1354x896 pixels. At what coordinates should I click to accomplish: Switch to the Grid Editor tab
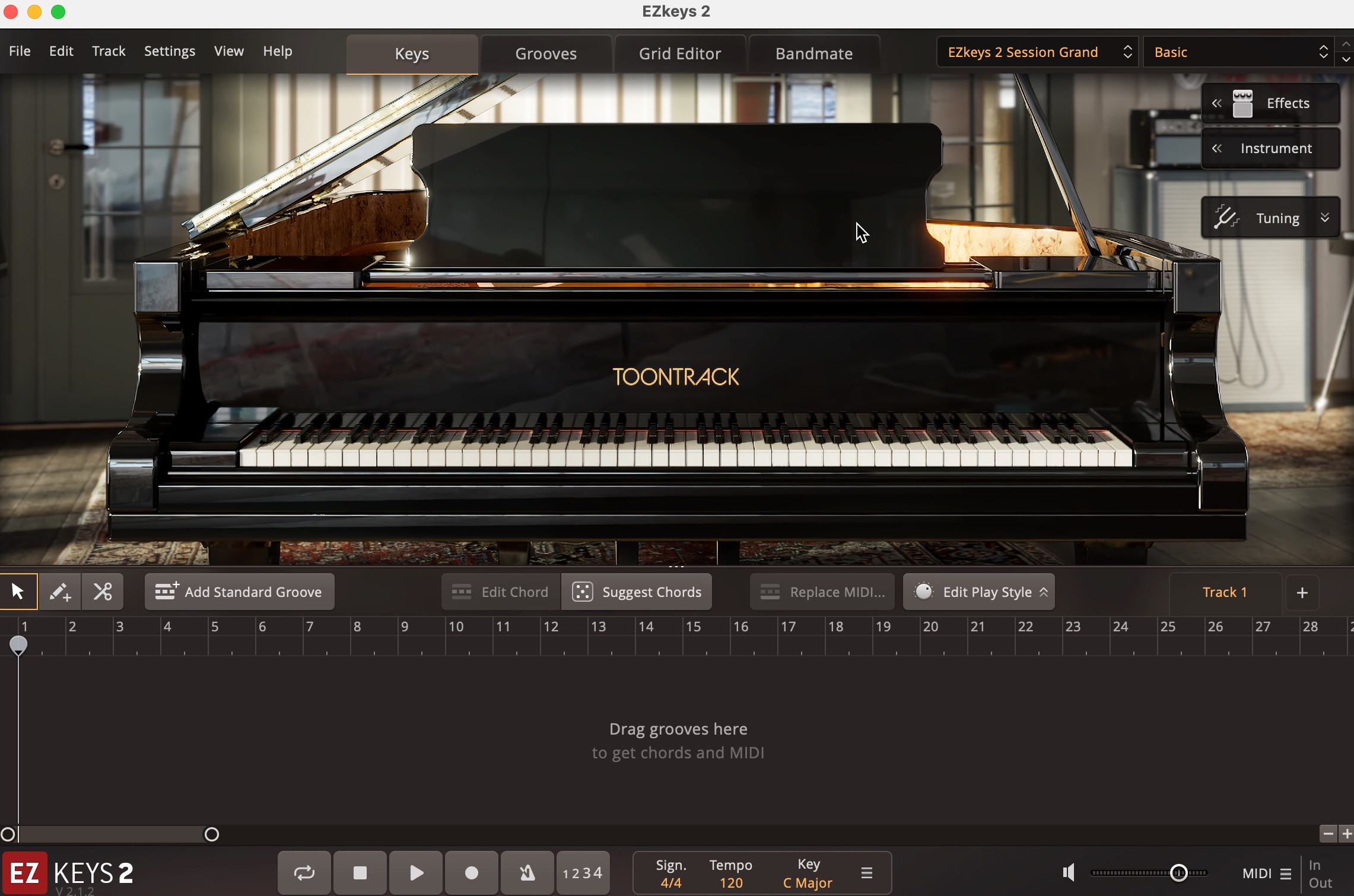[680, 54]
